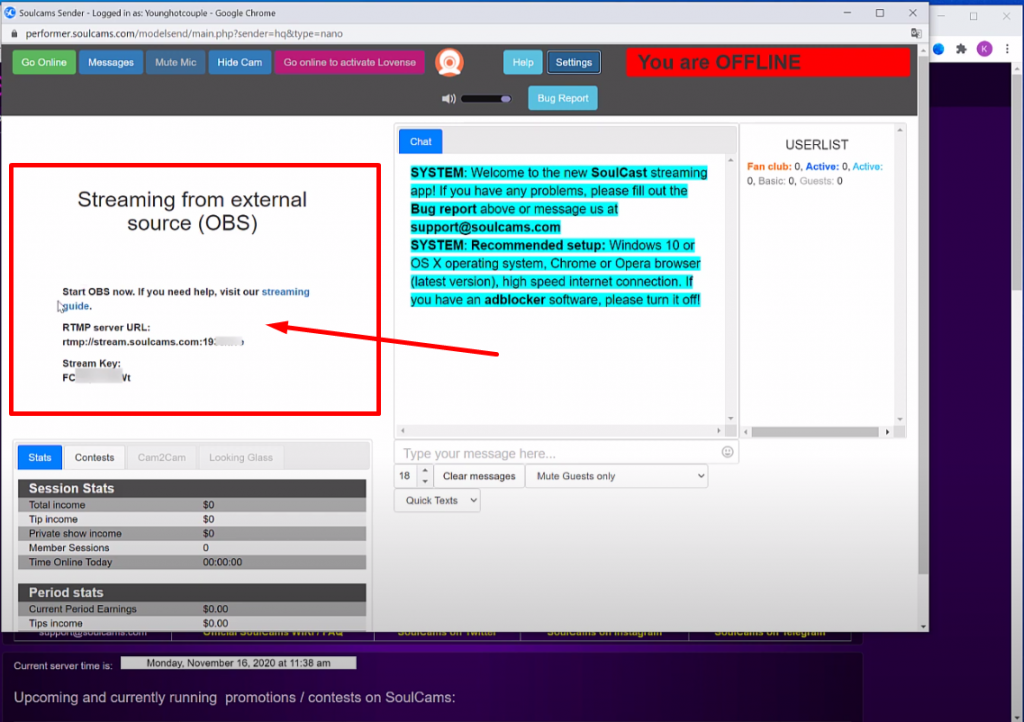This screenshot has height=722, width=1024.
Task: Toggle the Hide Cam button
Action: tap(240, 63)
